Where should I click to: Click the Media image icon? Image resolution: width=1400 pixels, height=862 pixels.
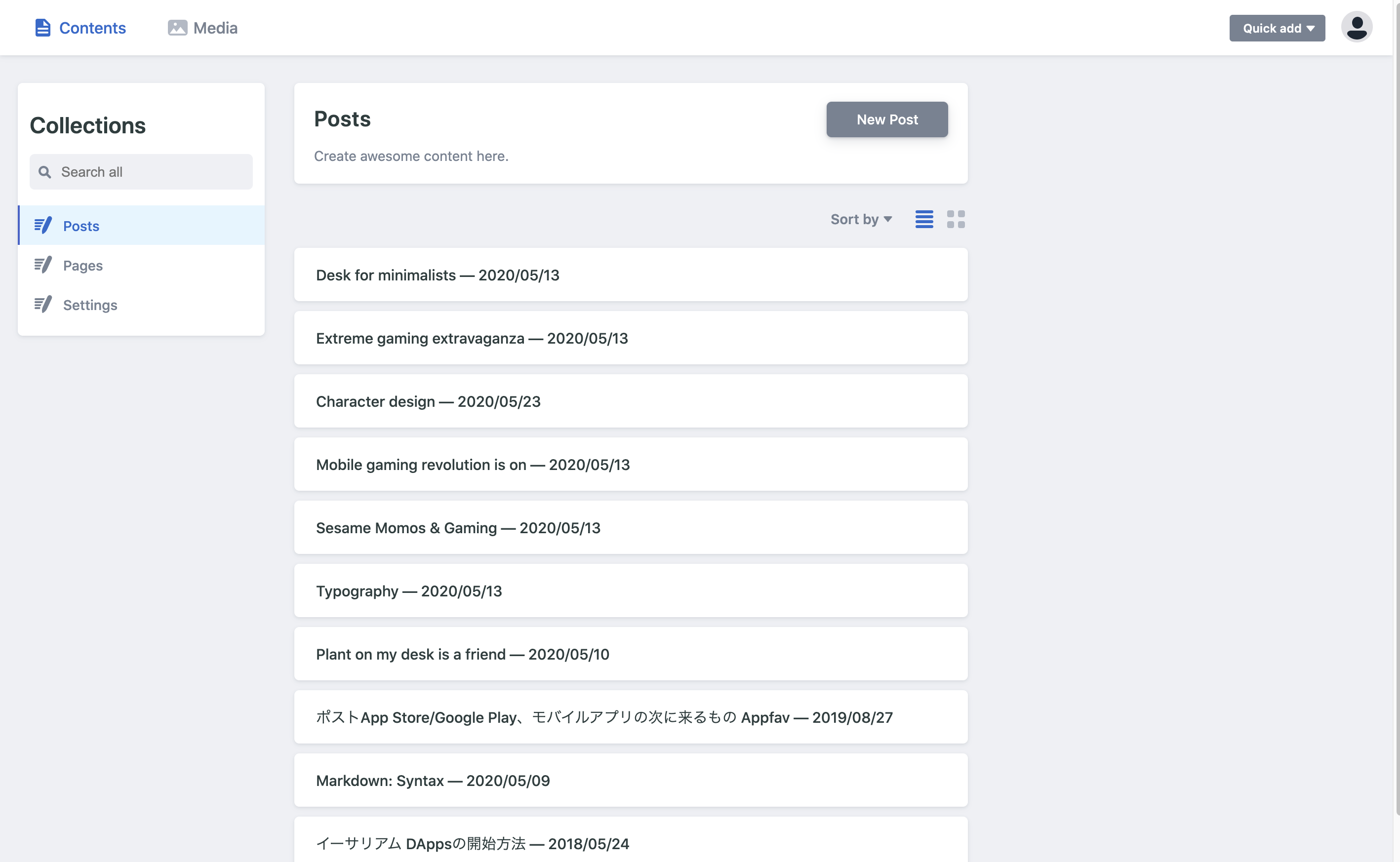click(177, 28)
